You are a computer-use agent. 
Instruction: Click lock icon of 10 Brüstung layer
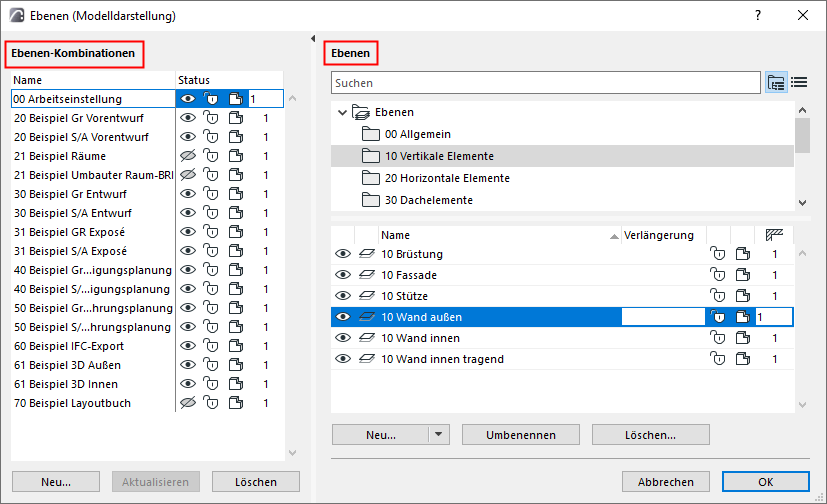715,254
